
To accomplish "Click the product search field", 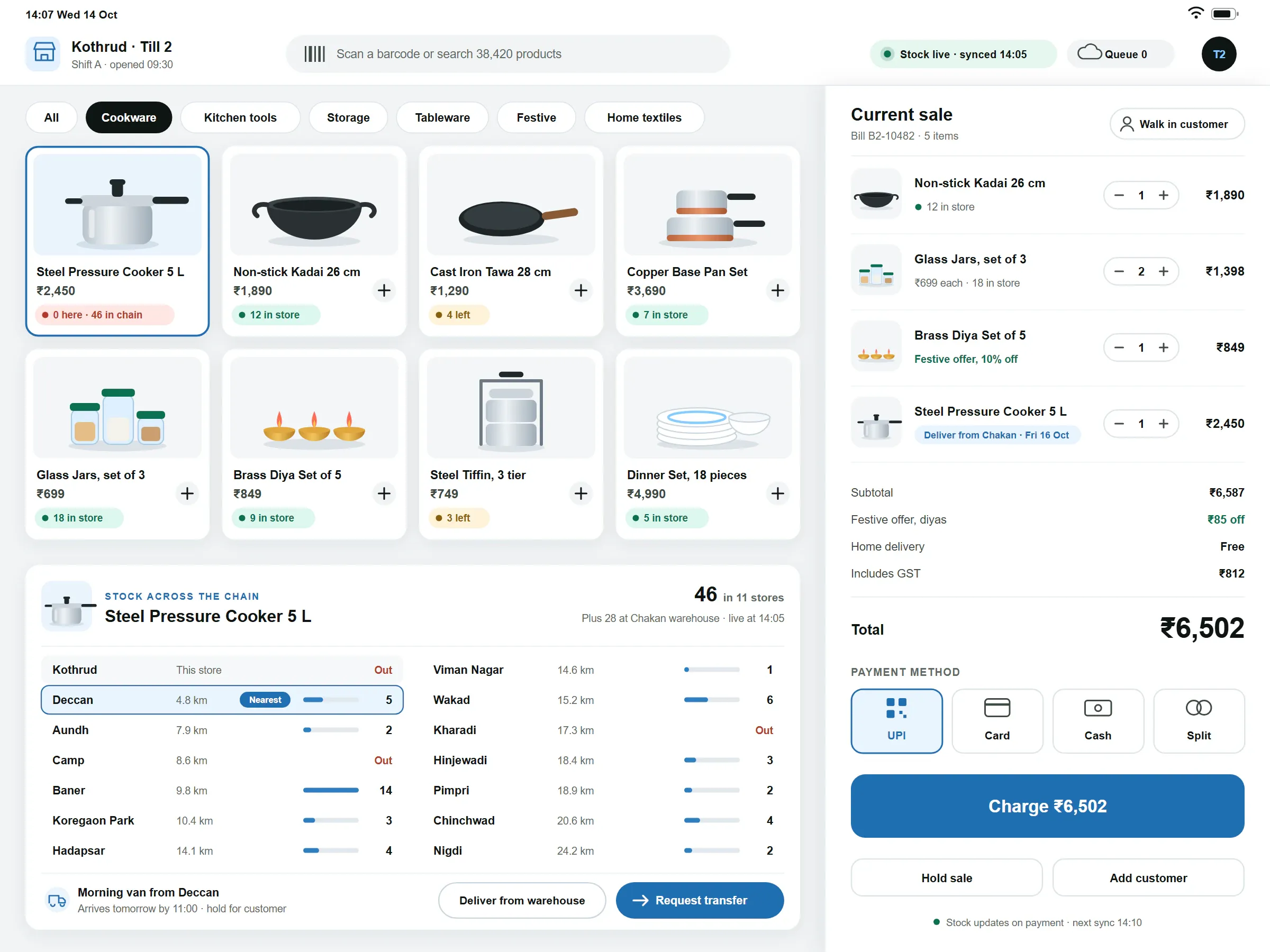I will coord(507,54).
